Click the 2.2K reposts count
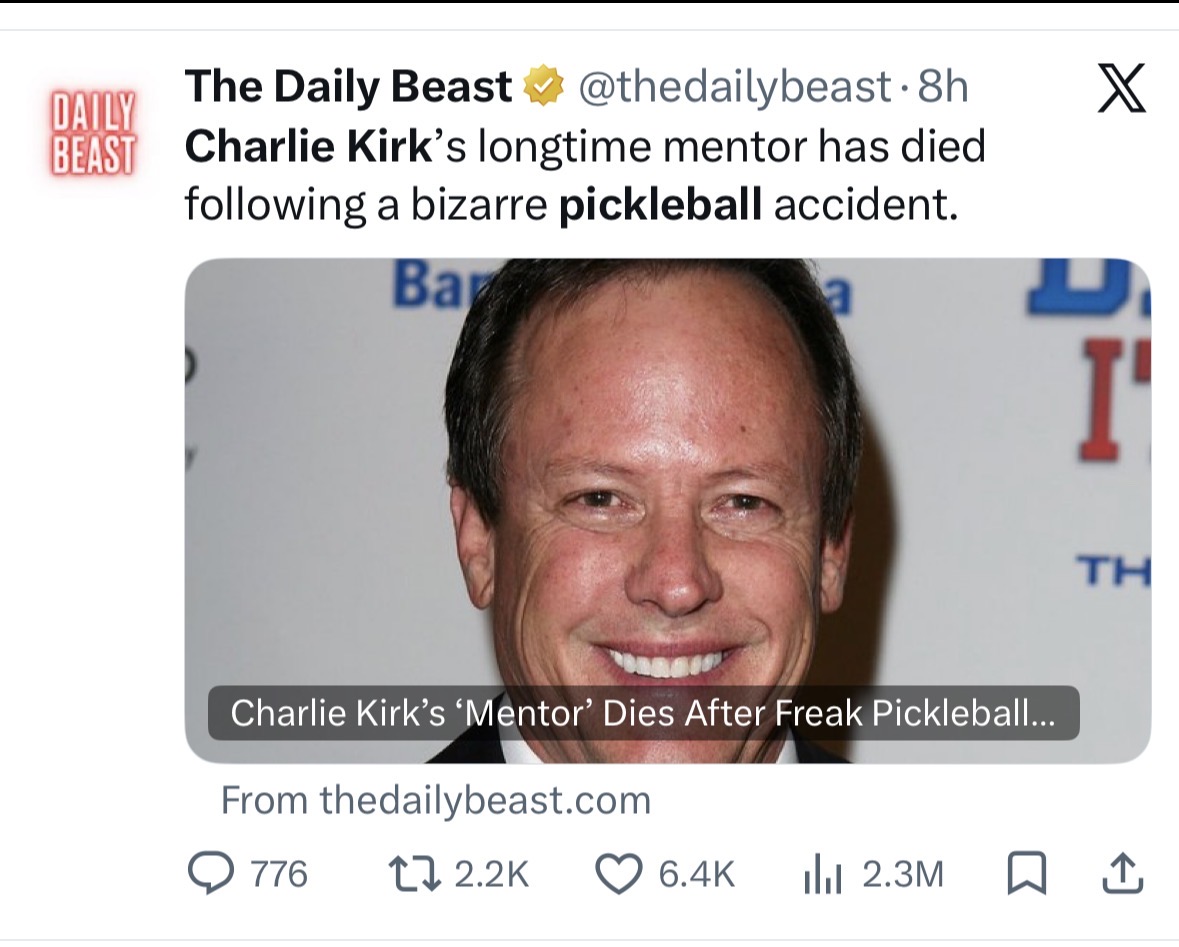Viewport: 1179px width, 947px height. [x=492, y=875]
